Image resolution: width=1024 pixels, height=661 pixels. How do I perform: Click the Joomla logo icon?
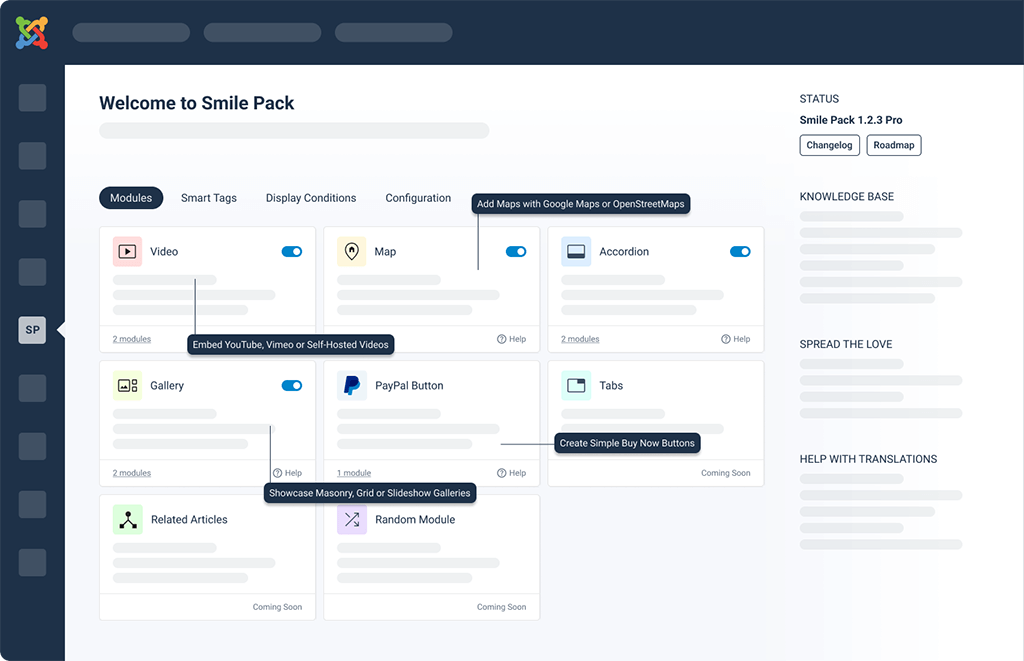pos(32,33)
